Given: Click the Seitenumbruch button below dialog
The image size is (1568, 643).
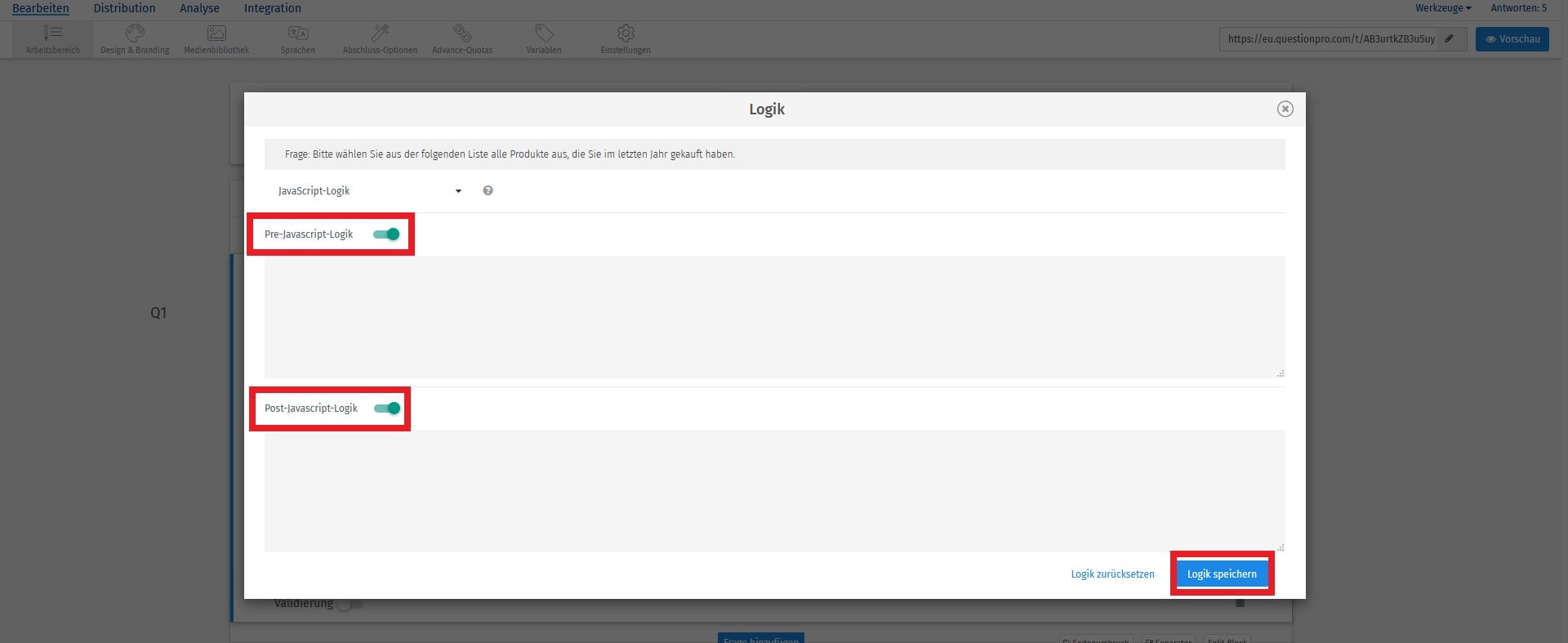Looking at the screenshot, I should [x=1096, y=639].
